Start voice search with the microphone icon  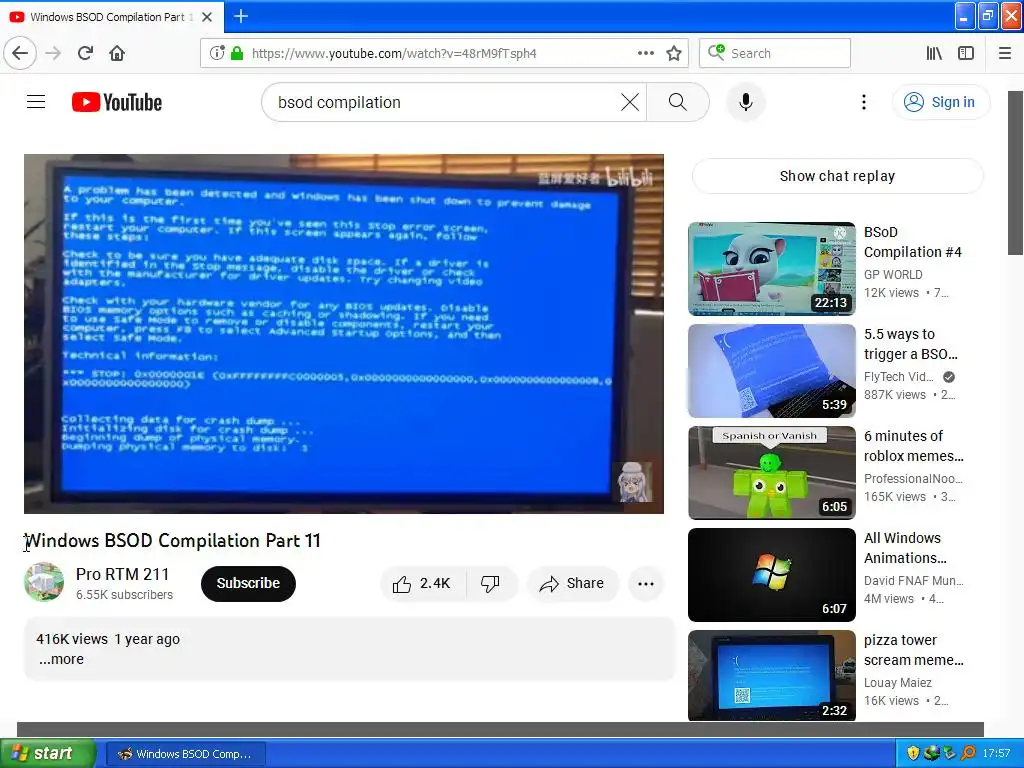point(746,102)
